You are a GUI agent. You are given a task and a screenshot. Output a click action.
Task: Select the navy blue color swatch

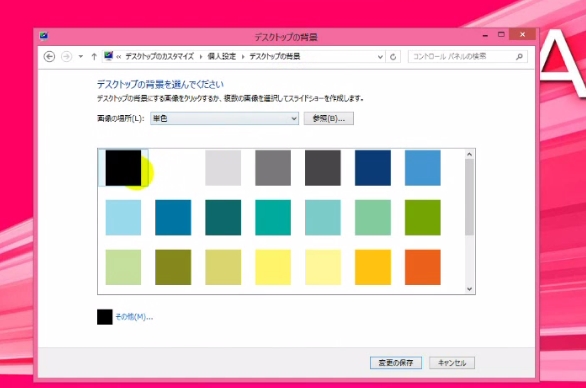point(373,168)
